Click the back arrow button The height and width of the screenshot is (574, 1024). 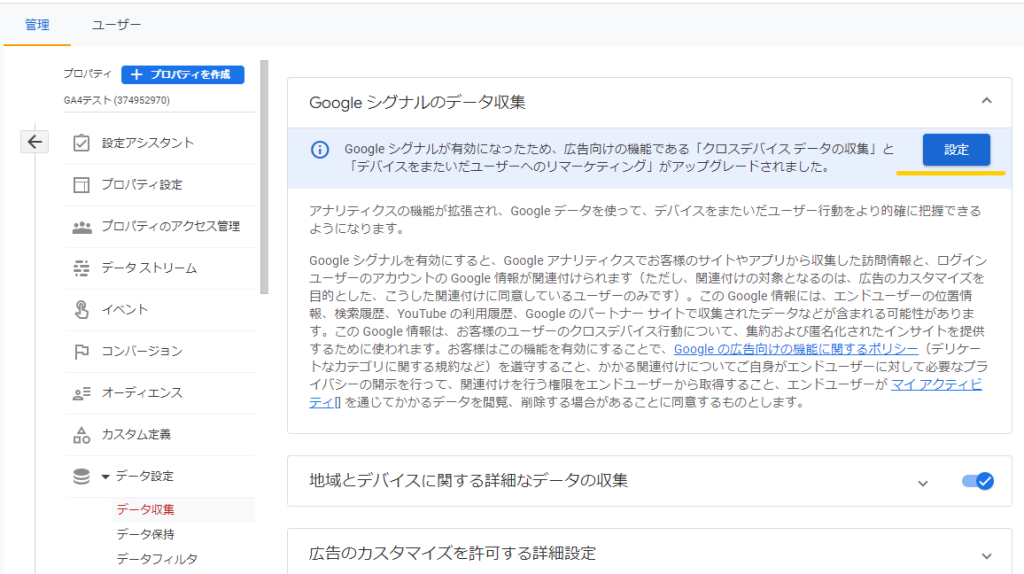point(35,142)
